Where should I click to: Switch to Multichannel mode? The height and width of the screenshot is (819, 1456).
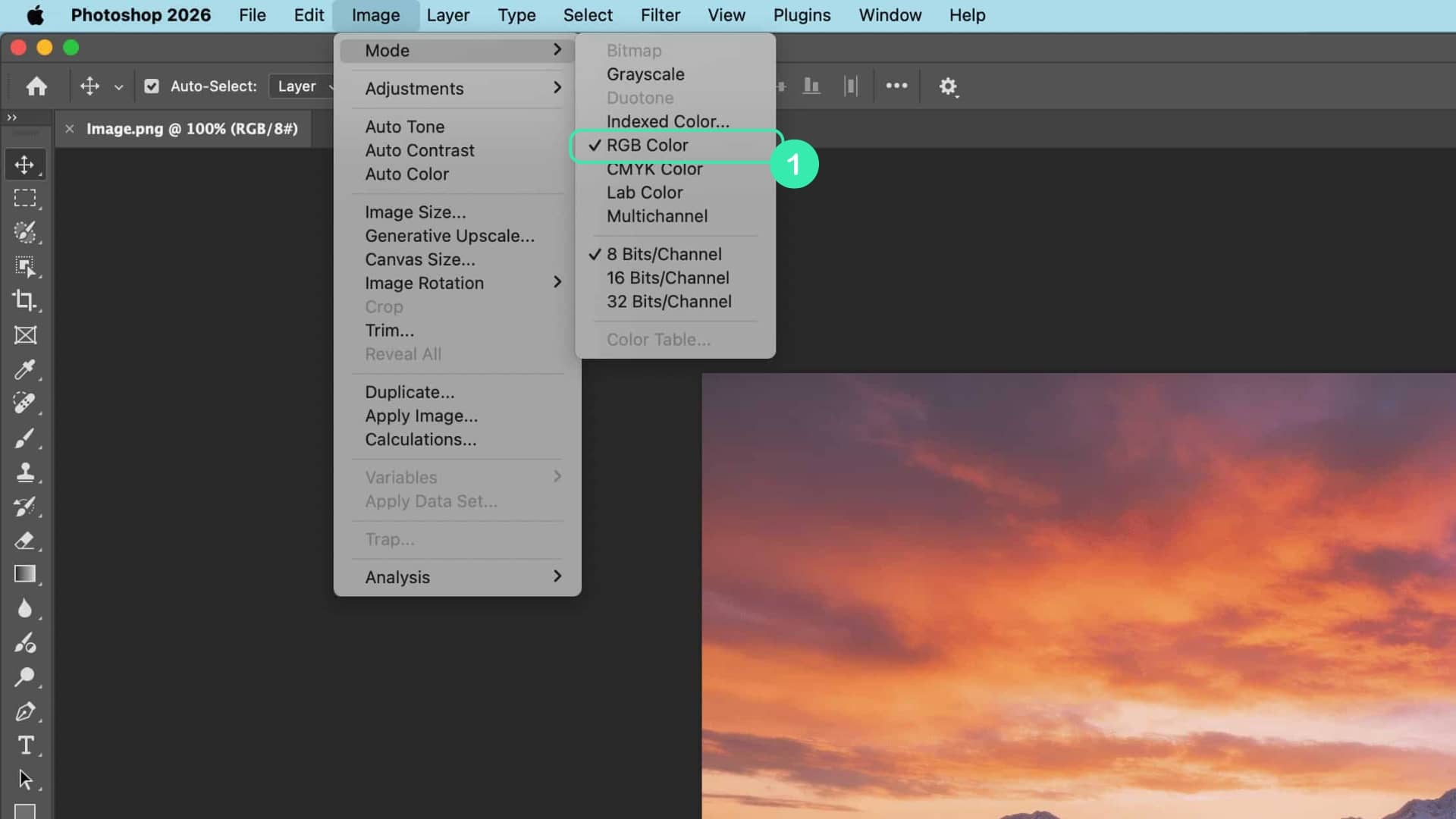pyautogui.click(x=675, y=216)
